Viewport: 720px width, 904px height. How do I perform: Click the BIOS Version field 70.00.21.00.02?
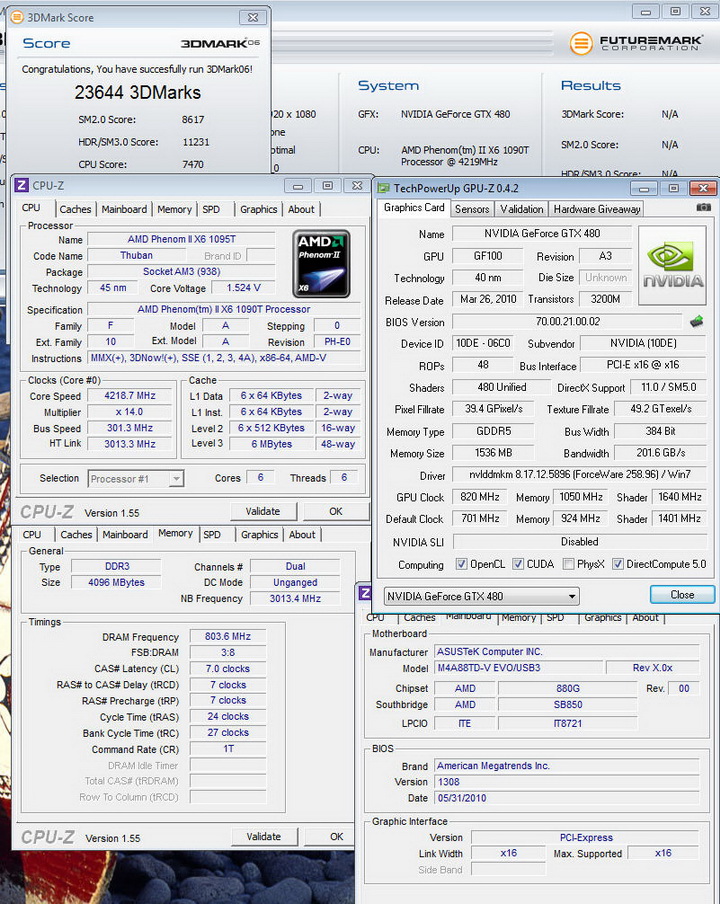[567, 321]
